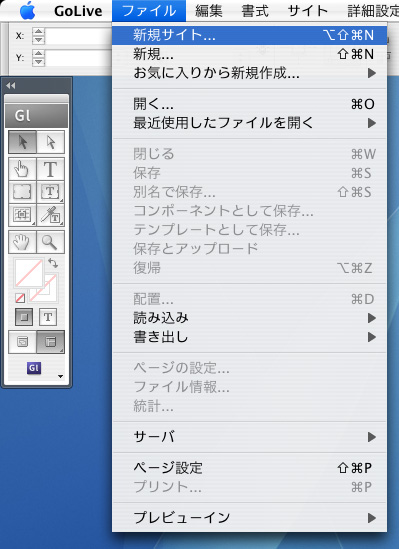Click the greyed コンポーネントとして保存... entry
Viewport: 399px width, 549px height.
point(249,211)
